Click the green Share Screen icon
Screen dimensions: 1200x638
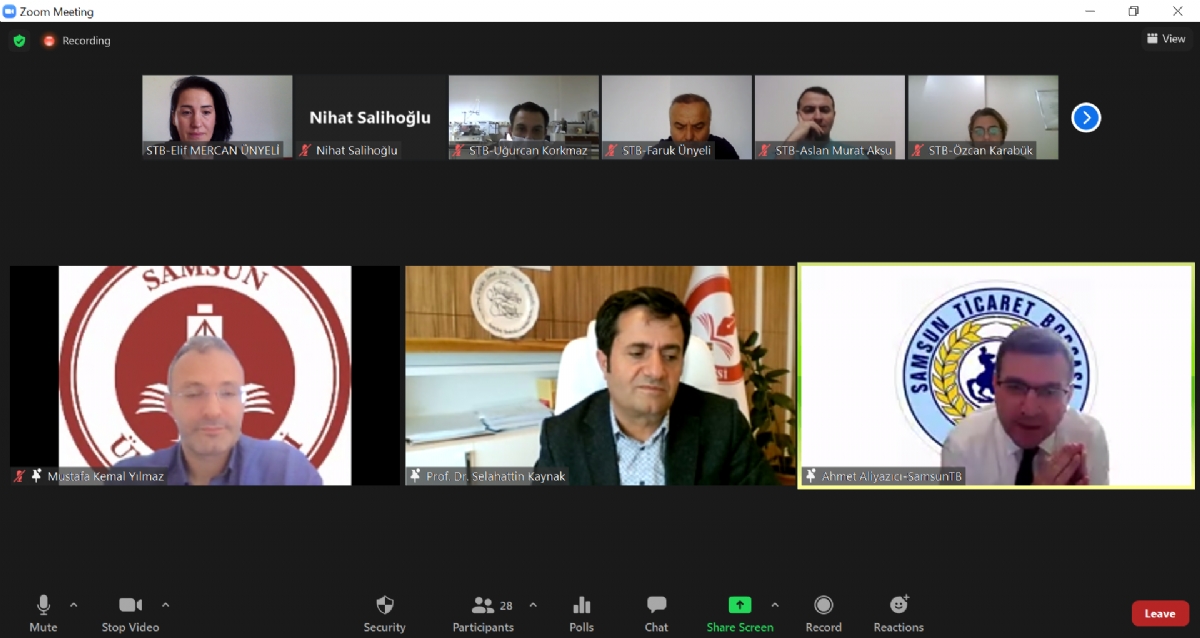[x=739, y=605]
